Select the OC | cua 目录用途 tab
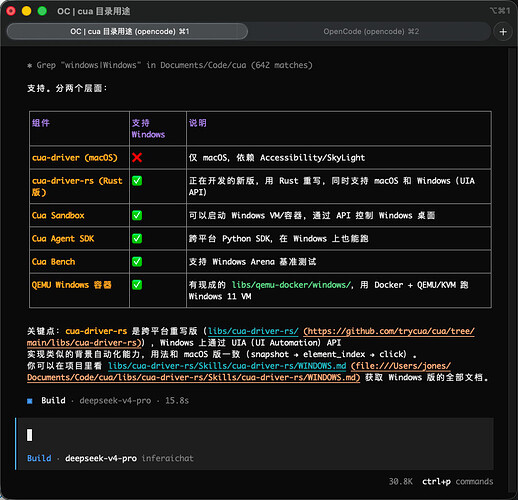518x500 pixels. [127, 32]
